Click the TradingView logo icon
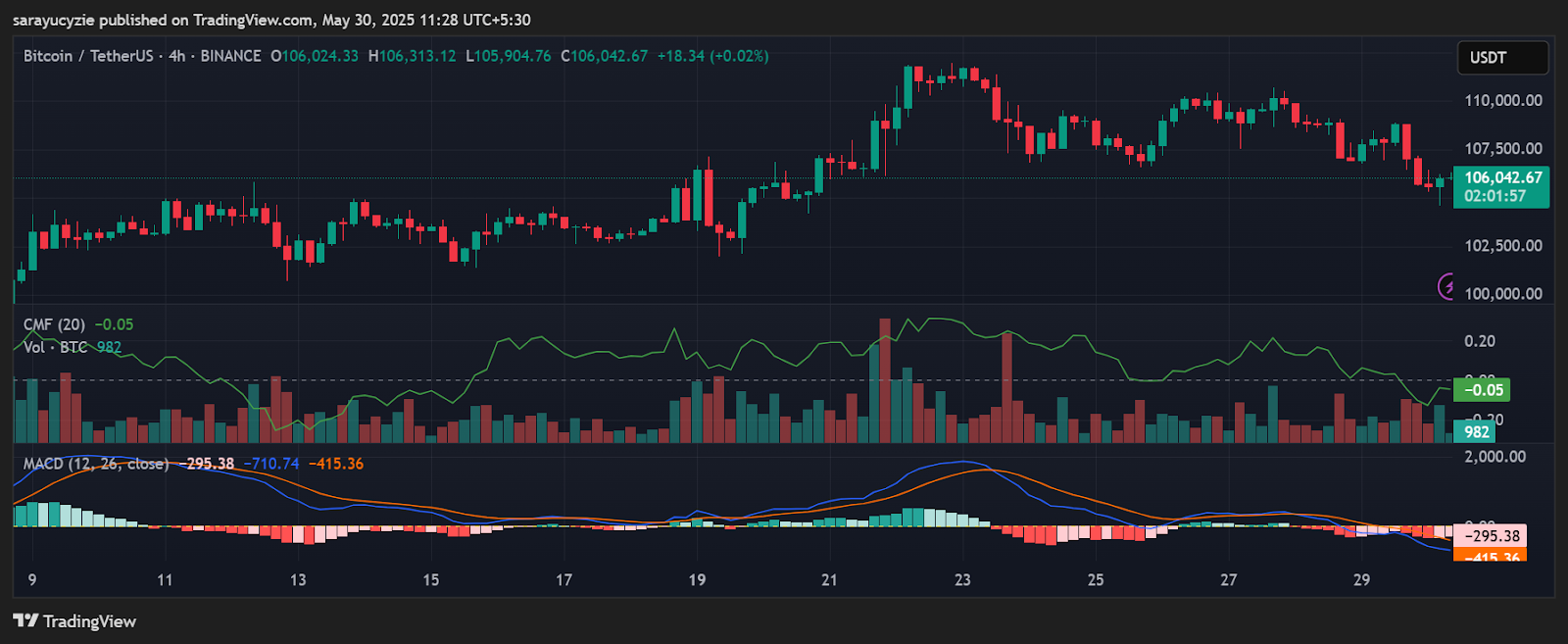Screen dimensions: 1568x644 (x=25, y=620)
